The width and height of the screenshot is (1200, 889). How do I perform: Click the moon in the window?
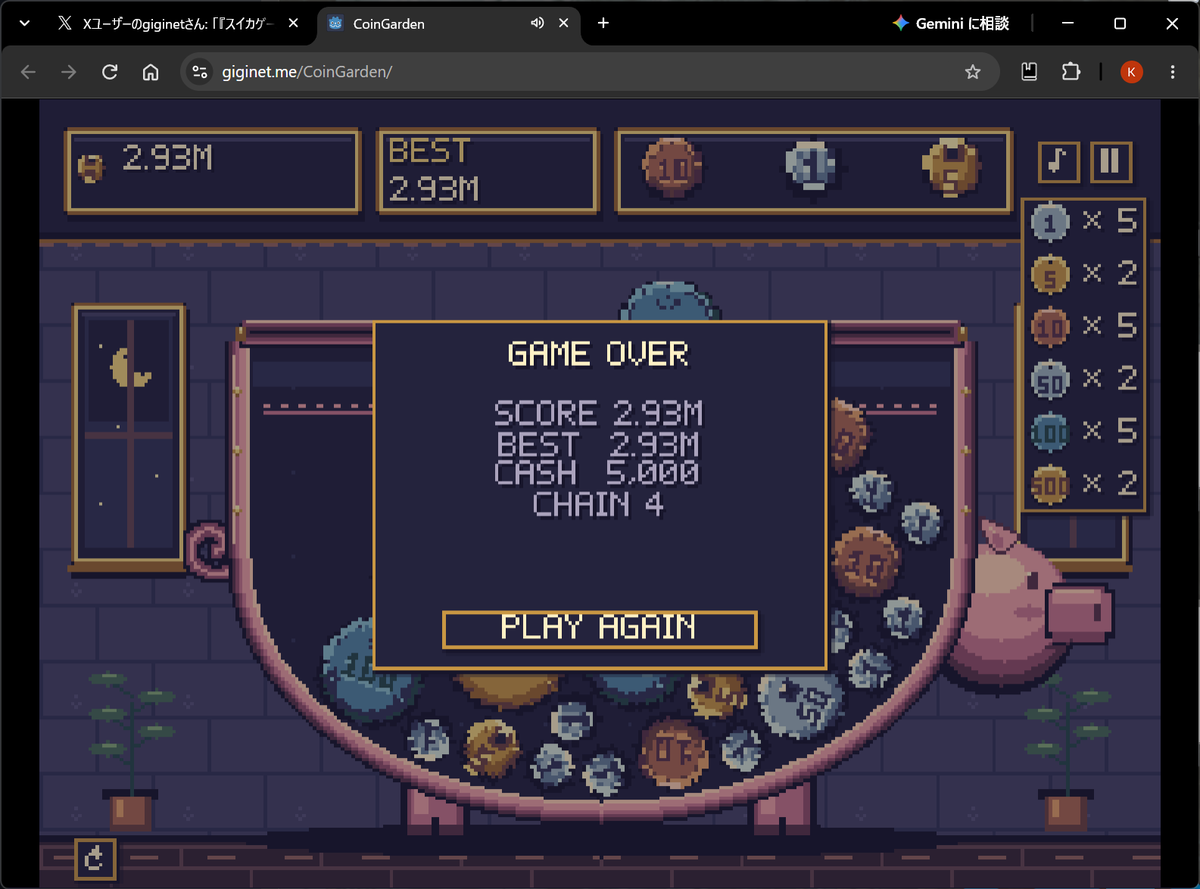(131, 367)
